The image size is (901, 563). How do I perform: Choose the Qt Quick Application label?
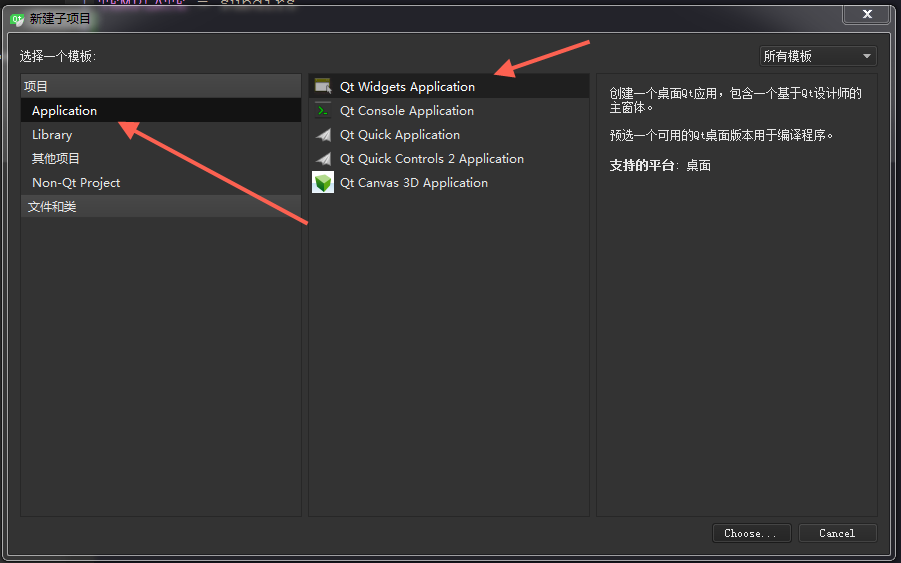(x=400, y=135)
